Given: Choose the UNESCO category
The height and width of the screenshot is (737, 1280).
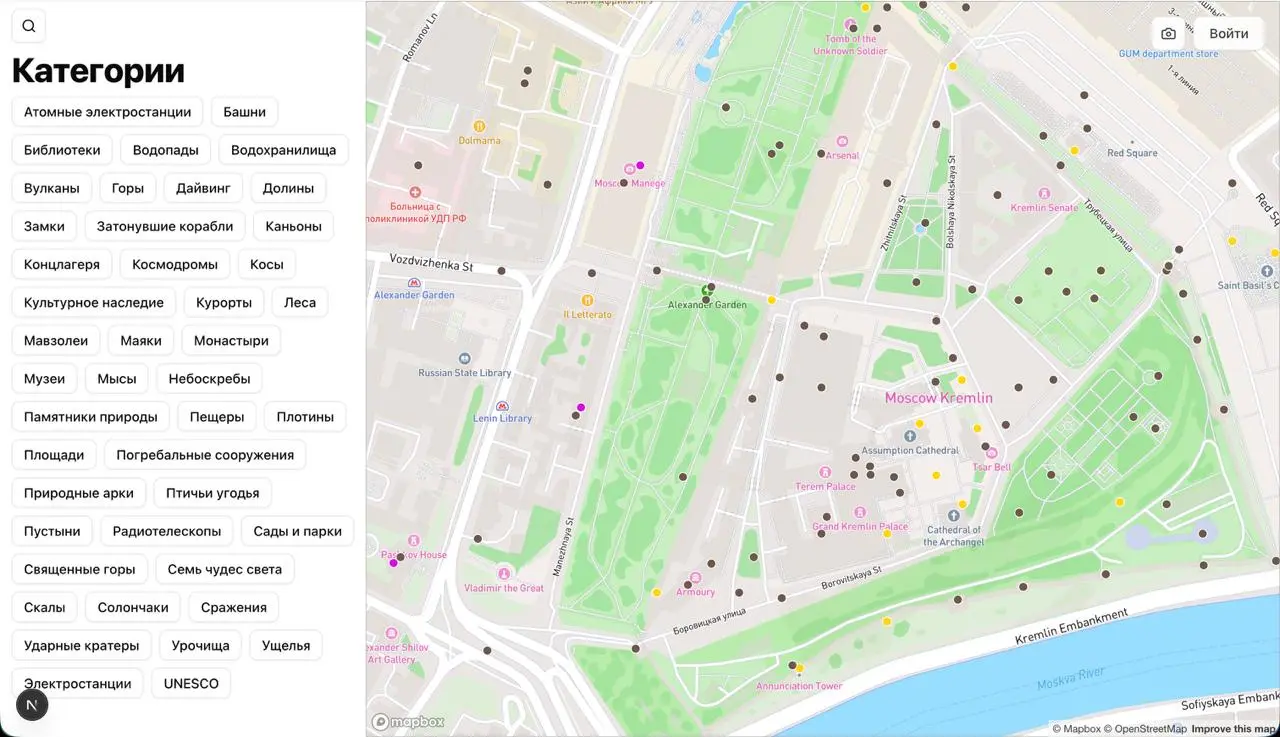Looking at the screenshot, I should (x=191, y=684).
